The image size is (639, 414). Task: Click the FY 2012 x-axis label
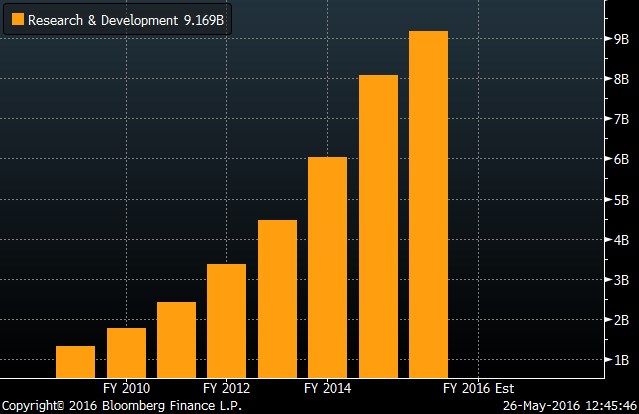coord(226,388)
